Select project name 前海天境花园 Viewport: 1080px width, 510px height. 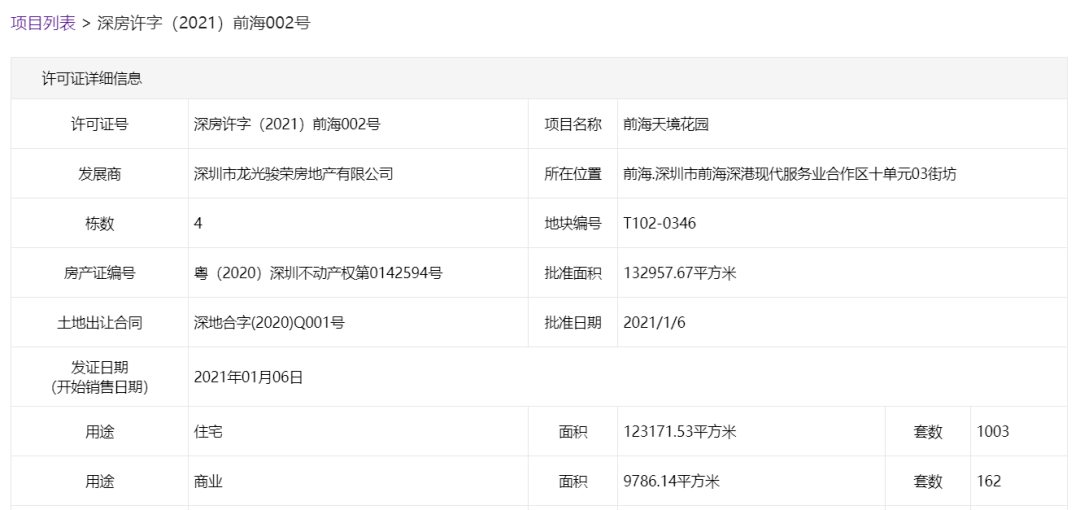click(665, 124)
